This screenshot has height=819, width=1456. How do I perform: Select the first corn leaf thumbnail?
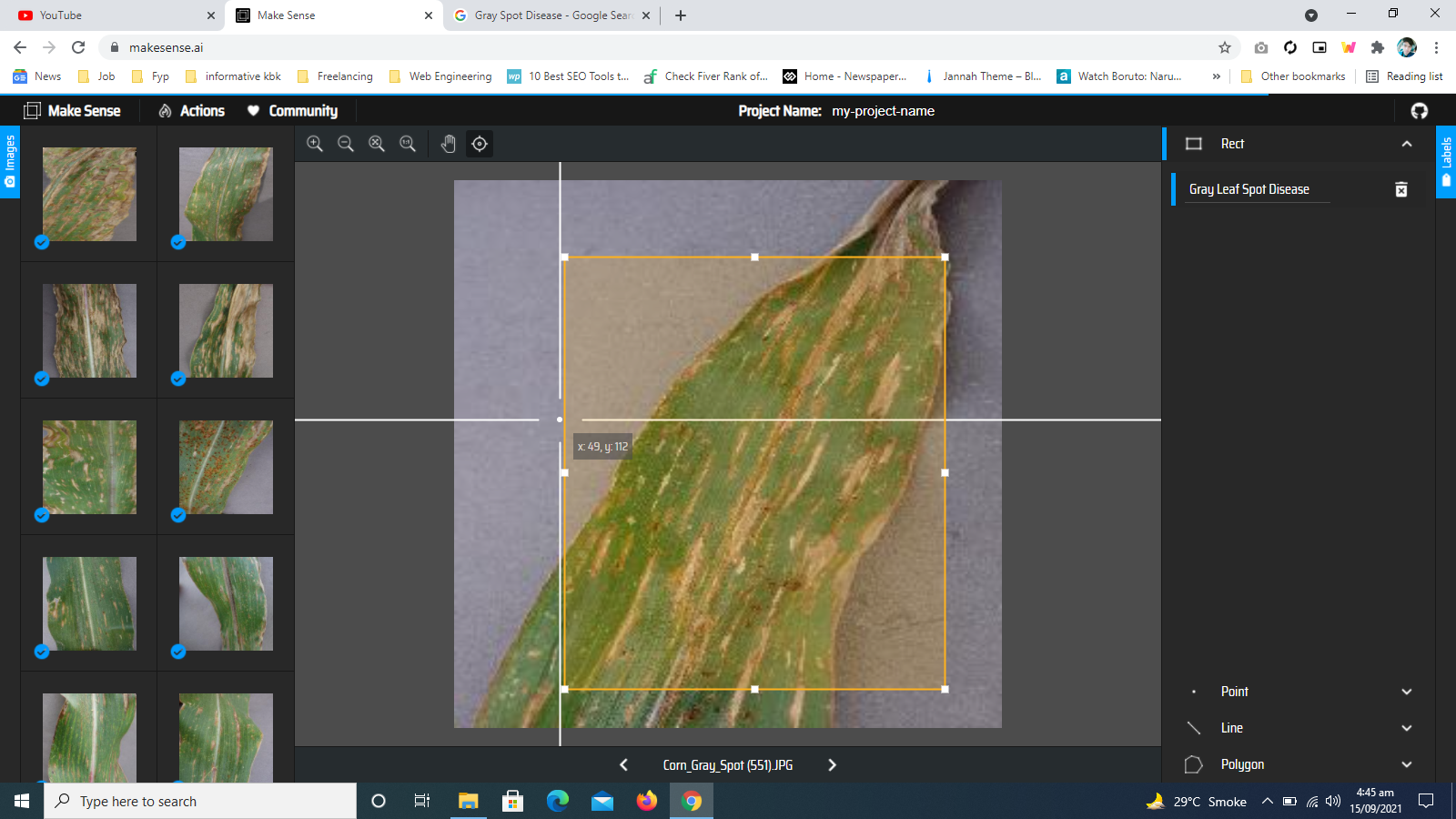coord(89,194)
